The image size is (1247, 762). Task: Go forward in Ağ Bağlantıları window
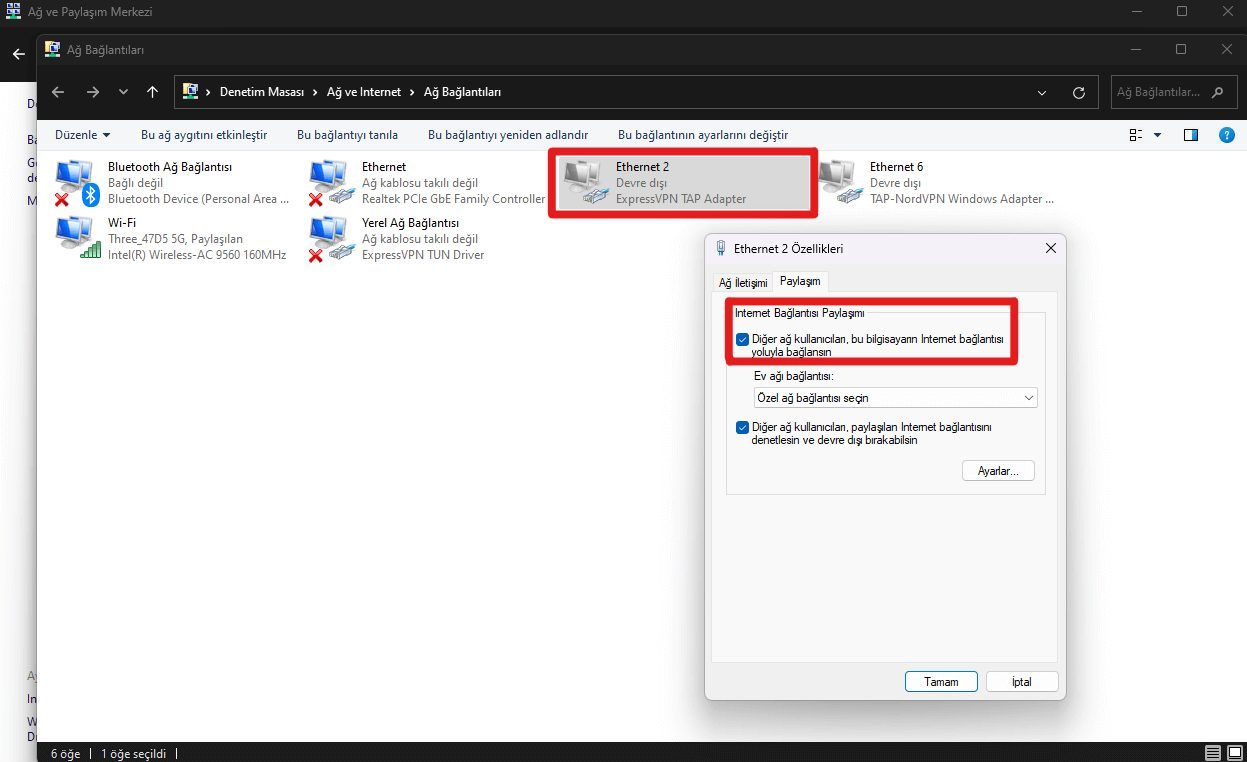click(92, 92)
